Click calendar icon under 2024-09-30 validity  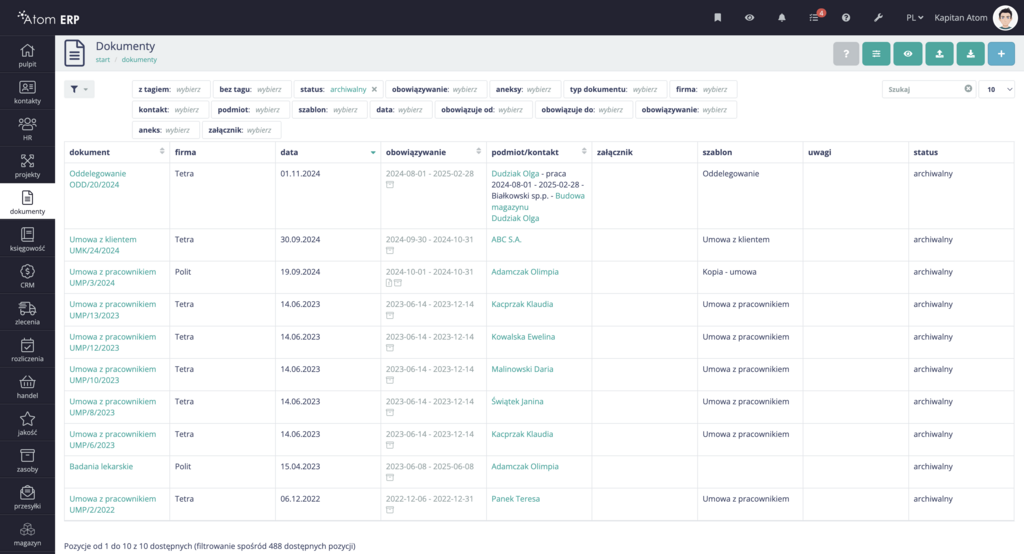point(390,250)
